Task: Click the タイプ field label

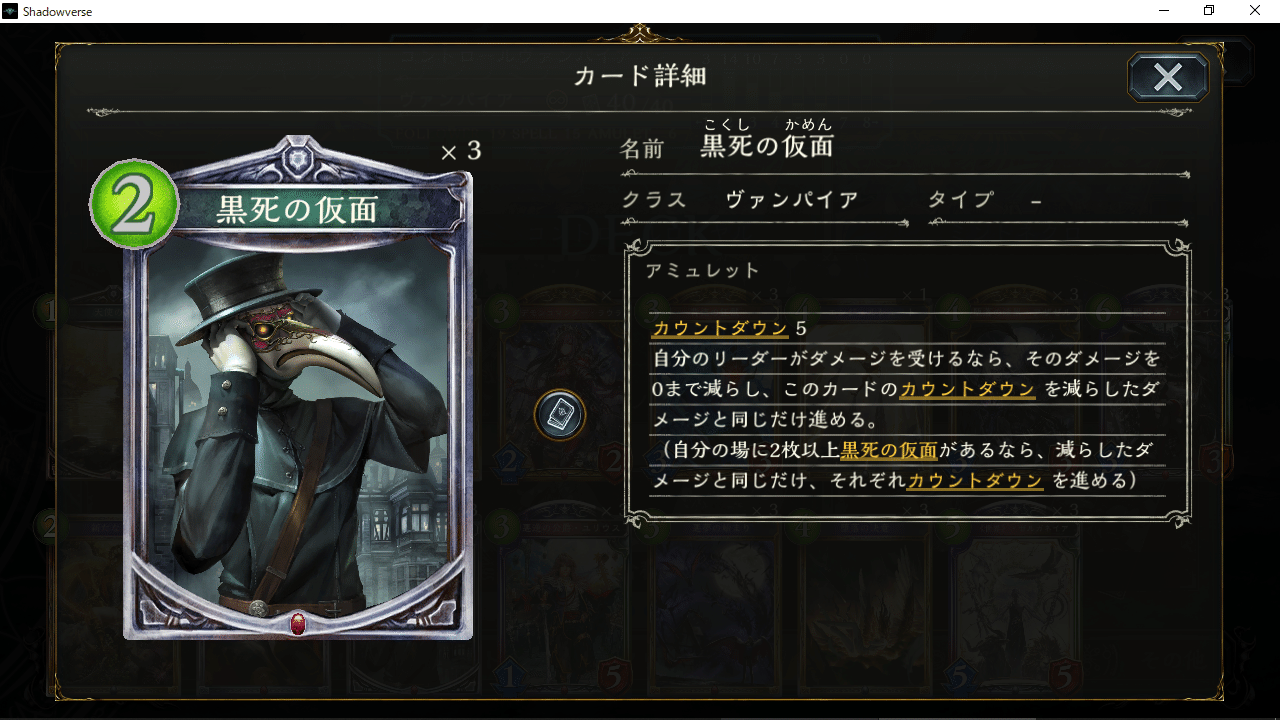Action: 960,199
